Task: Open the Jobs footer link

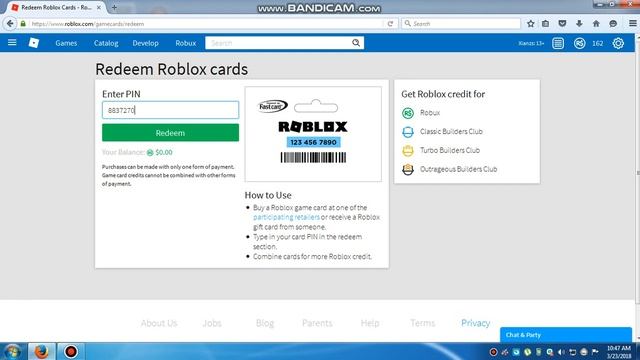Action: click(212, 323)
